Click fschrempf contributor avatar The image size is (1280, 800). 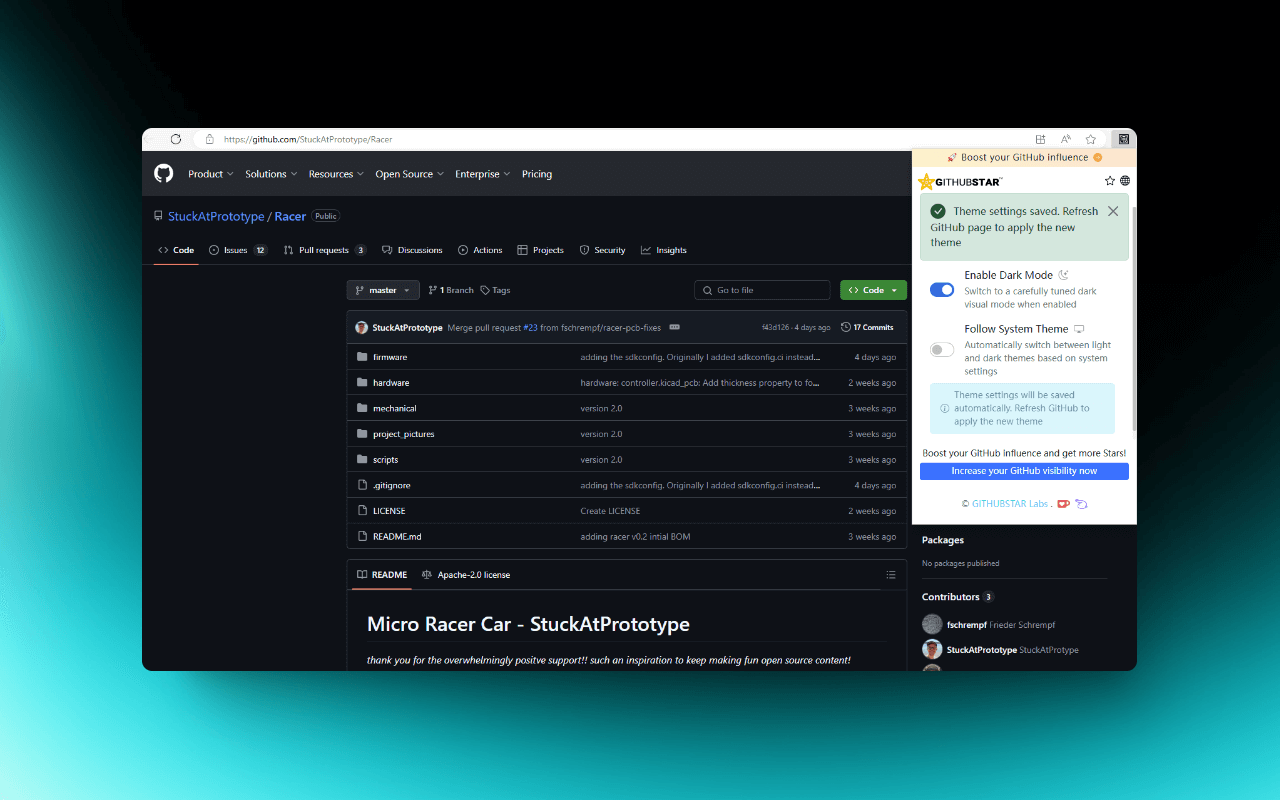click(x=932, y=625)
